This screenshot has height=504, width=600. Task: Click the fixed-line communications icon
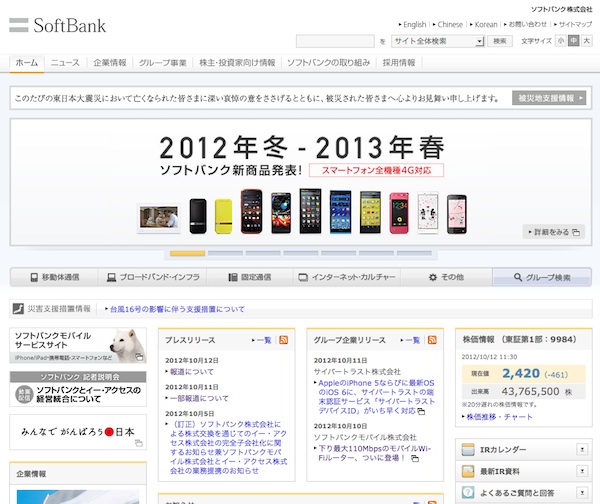[x=233, y=277]
